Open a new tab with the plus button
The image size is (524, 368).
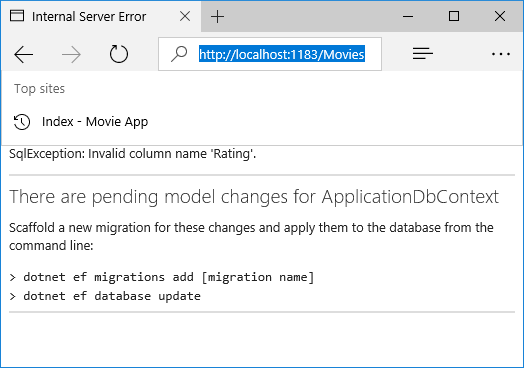click(x=218, y=16)
